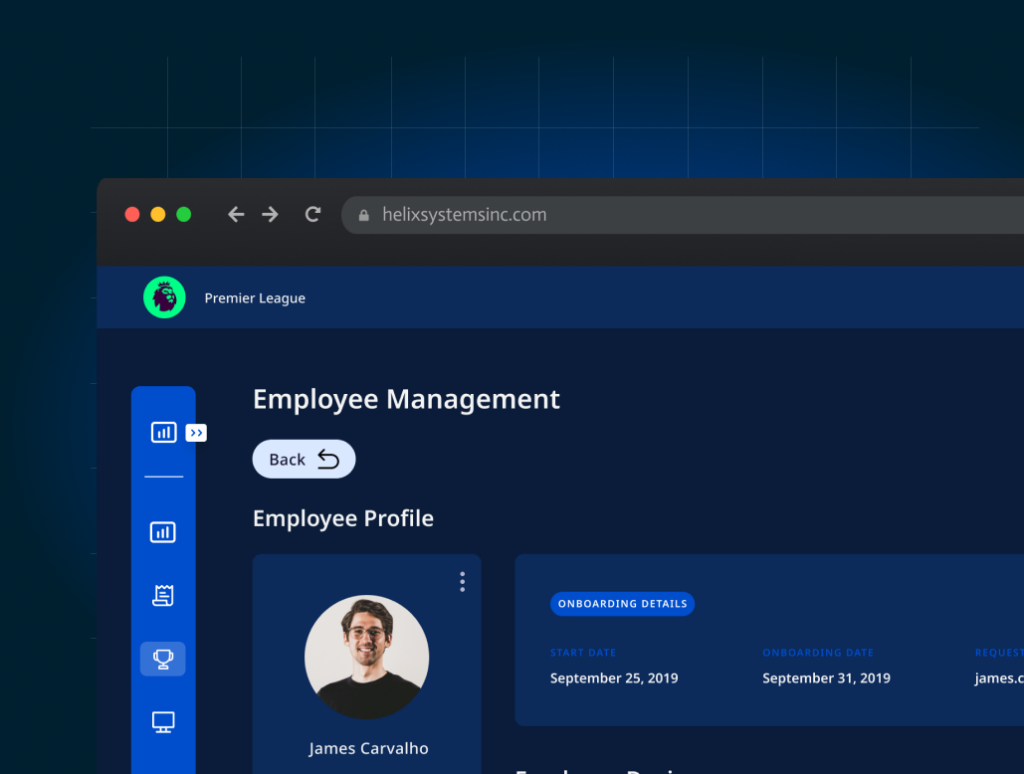Open the chart icon below the sidebar divider
The height and width of the screenshot is (774, 1024).
(163, 532)
